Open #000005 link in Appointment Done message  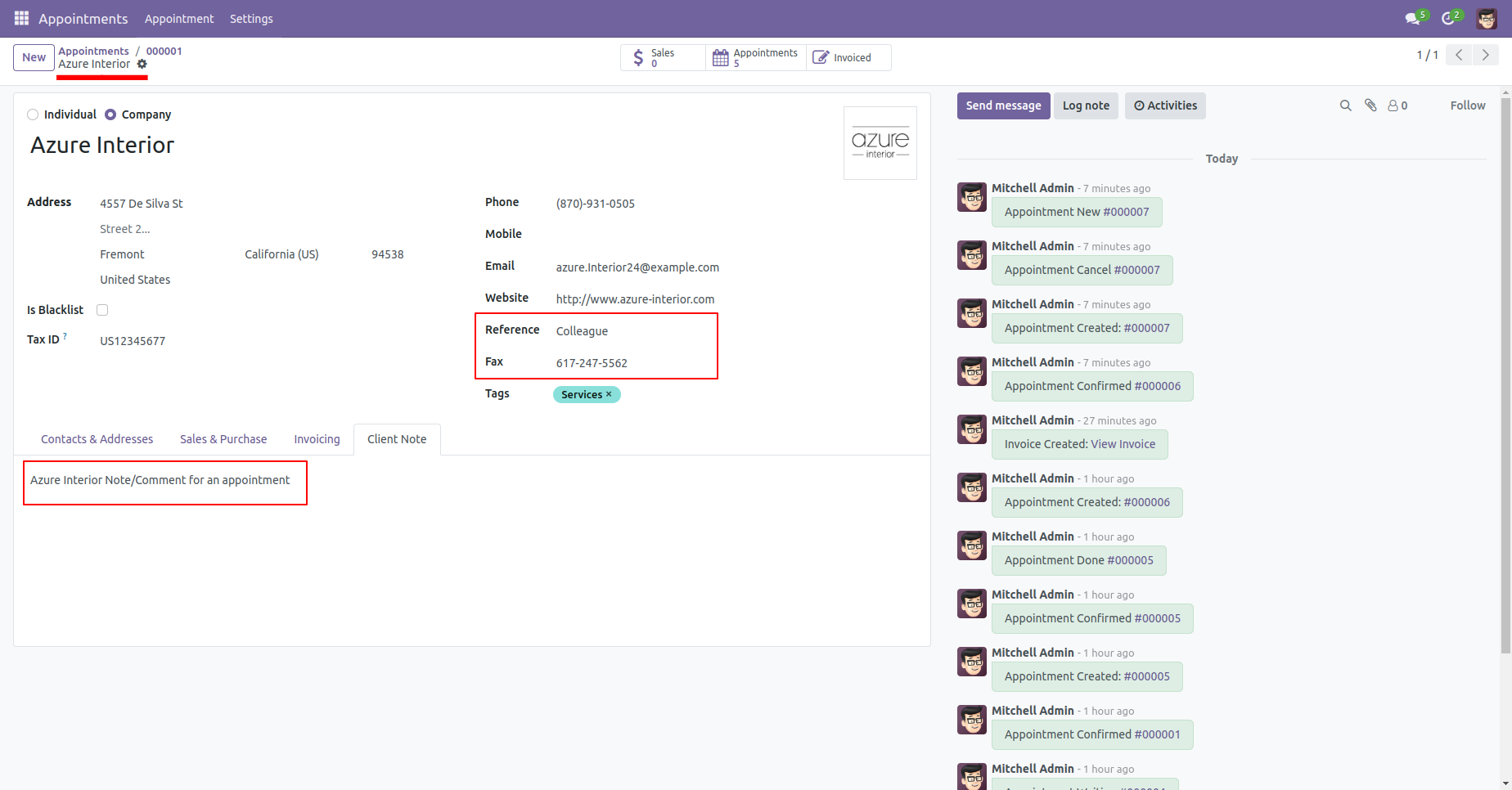pos(1130,560)
